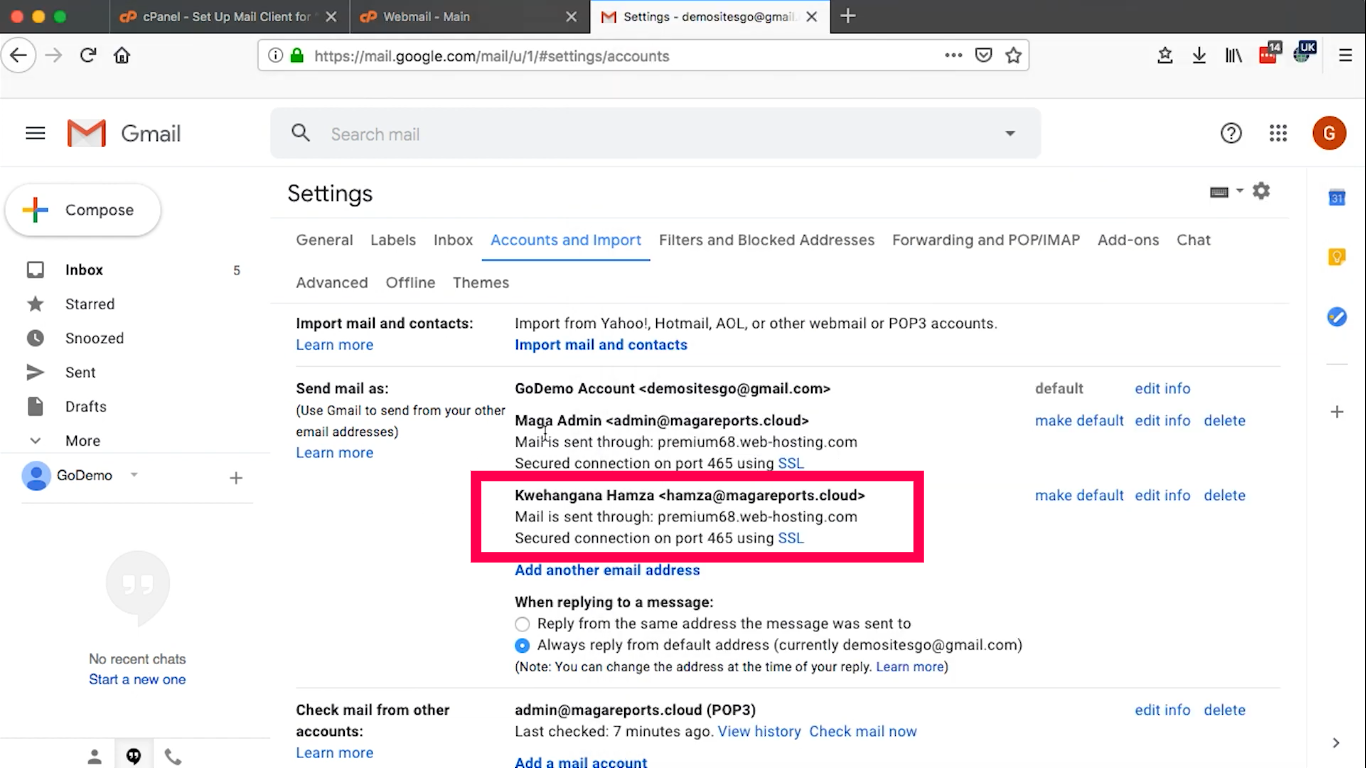Switch to General settings tab
This screenshot has width=1366, height=768.
point(324,240)
